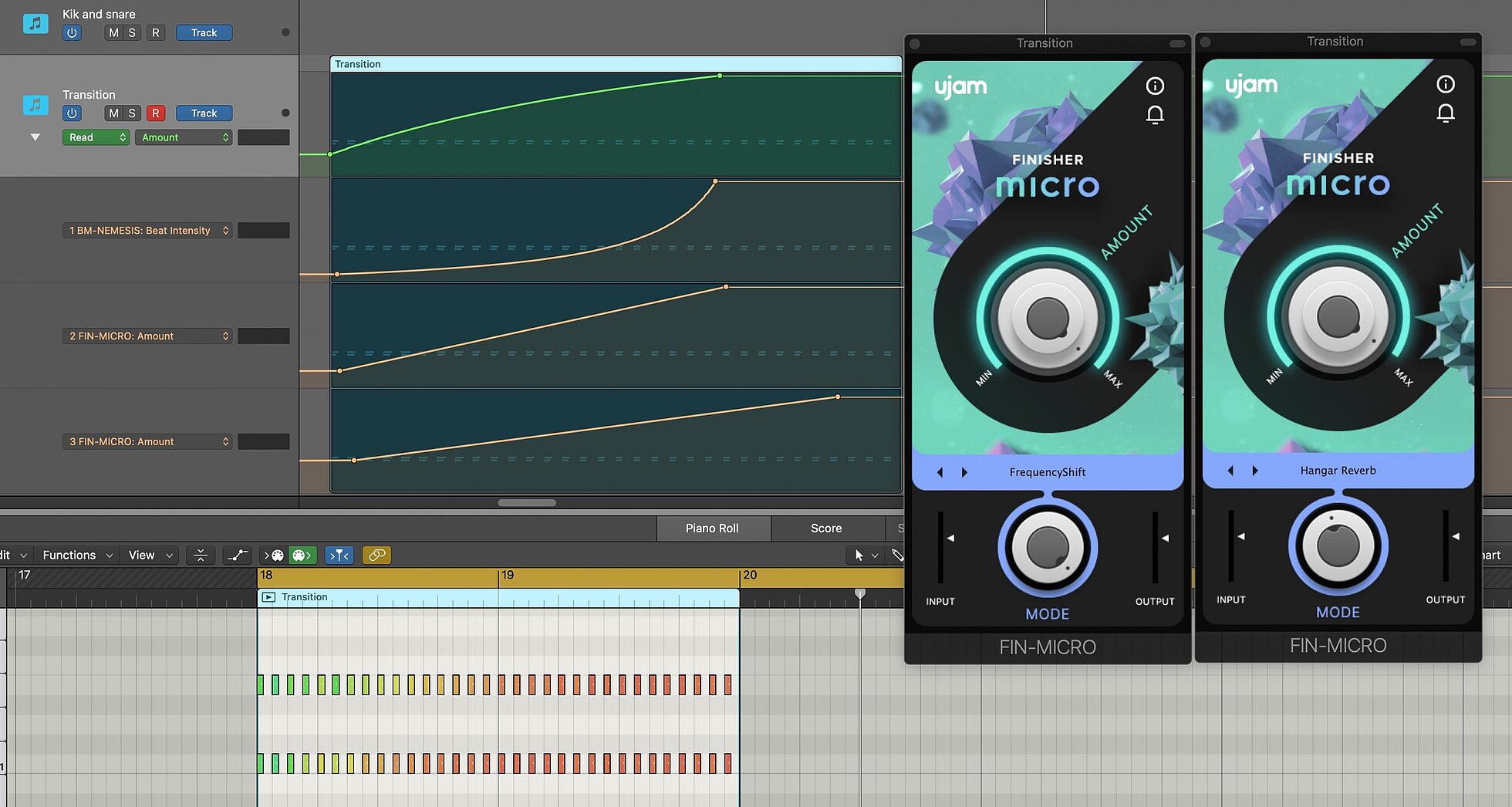The height and width of the screenshot is (807, 1512).
Task: Mute the Transition track
Action: tap(113, 113)
